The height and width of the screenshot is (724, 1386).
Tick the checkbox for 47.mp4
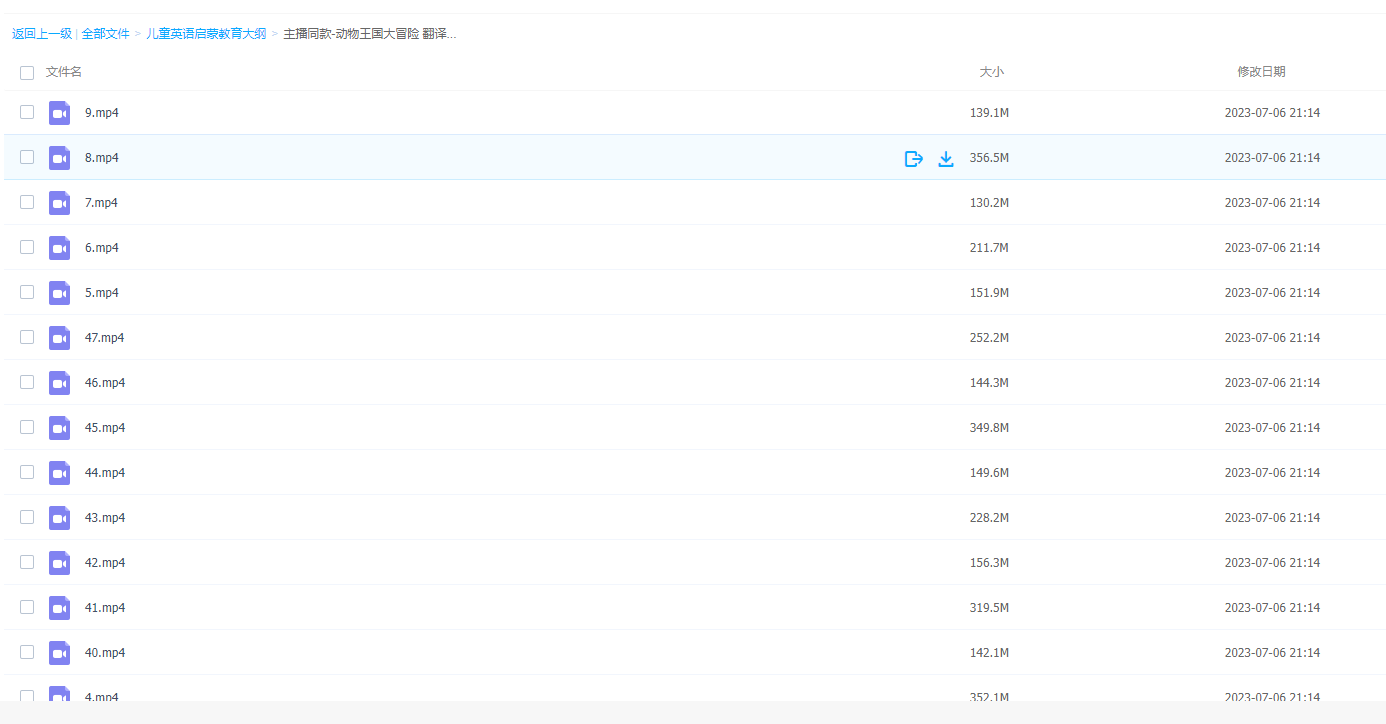pos(27,337)
